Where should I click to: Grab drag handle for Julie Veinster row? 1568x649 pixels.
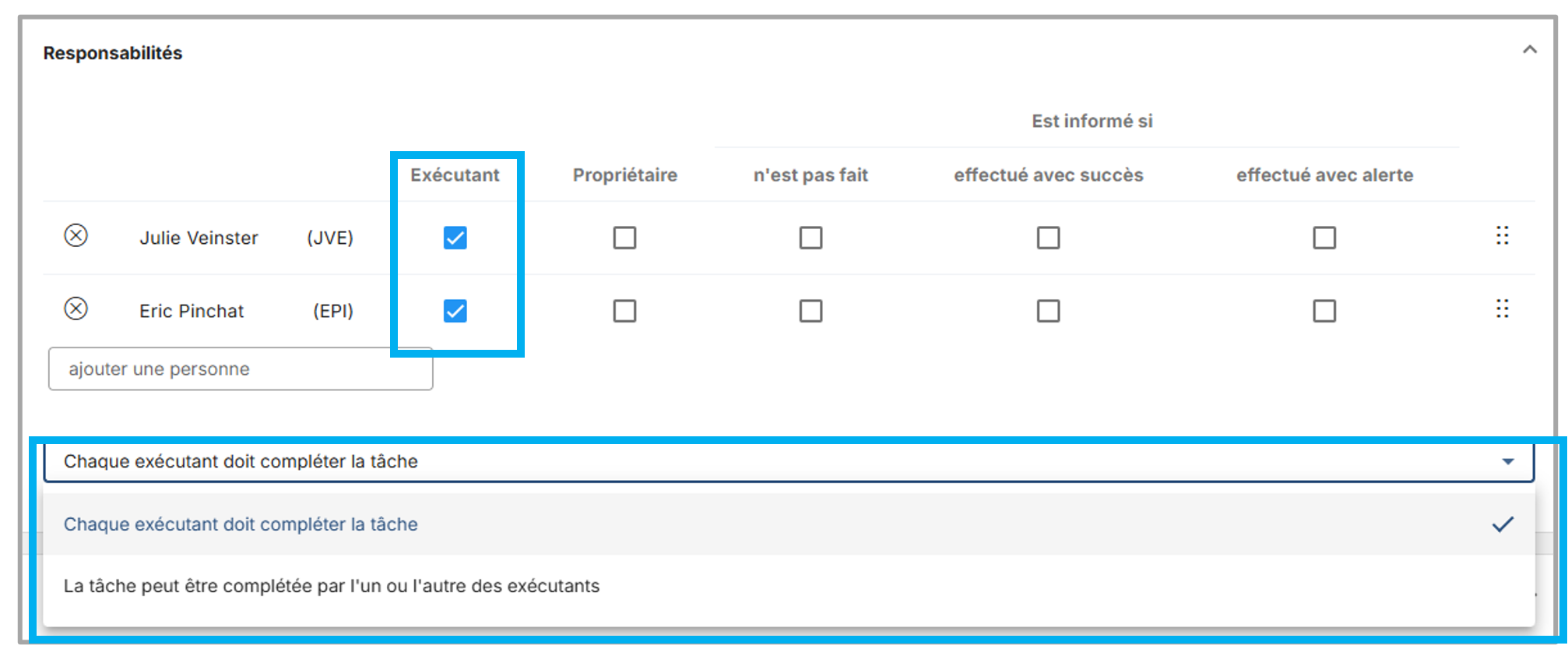[1502, 235]
